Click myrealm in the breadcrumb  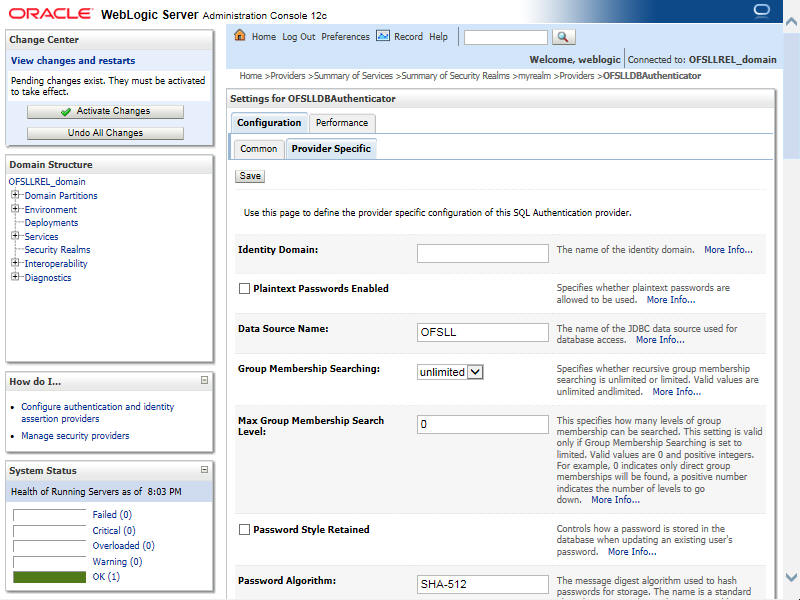click(x=534, y=76)
